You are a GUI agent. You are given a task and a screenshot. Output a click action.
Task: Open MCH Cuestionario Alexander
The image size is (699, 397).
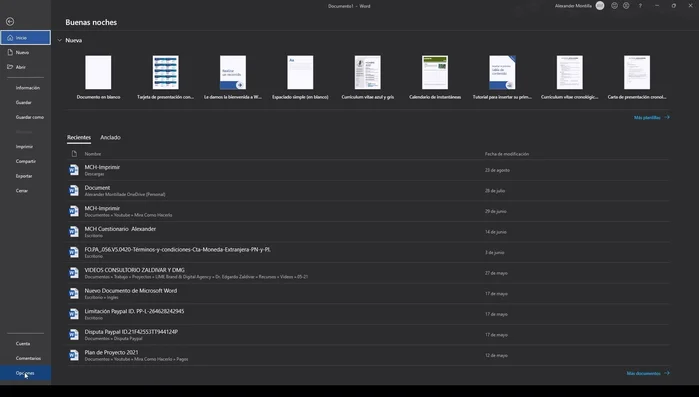(x=368, y=232)
